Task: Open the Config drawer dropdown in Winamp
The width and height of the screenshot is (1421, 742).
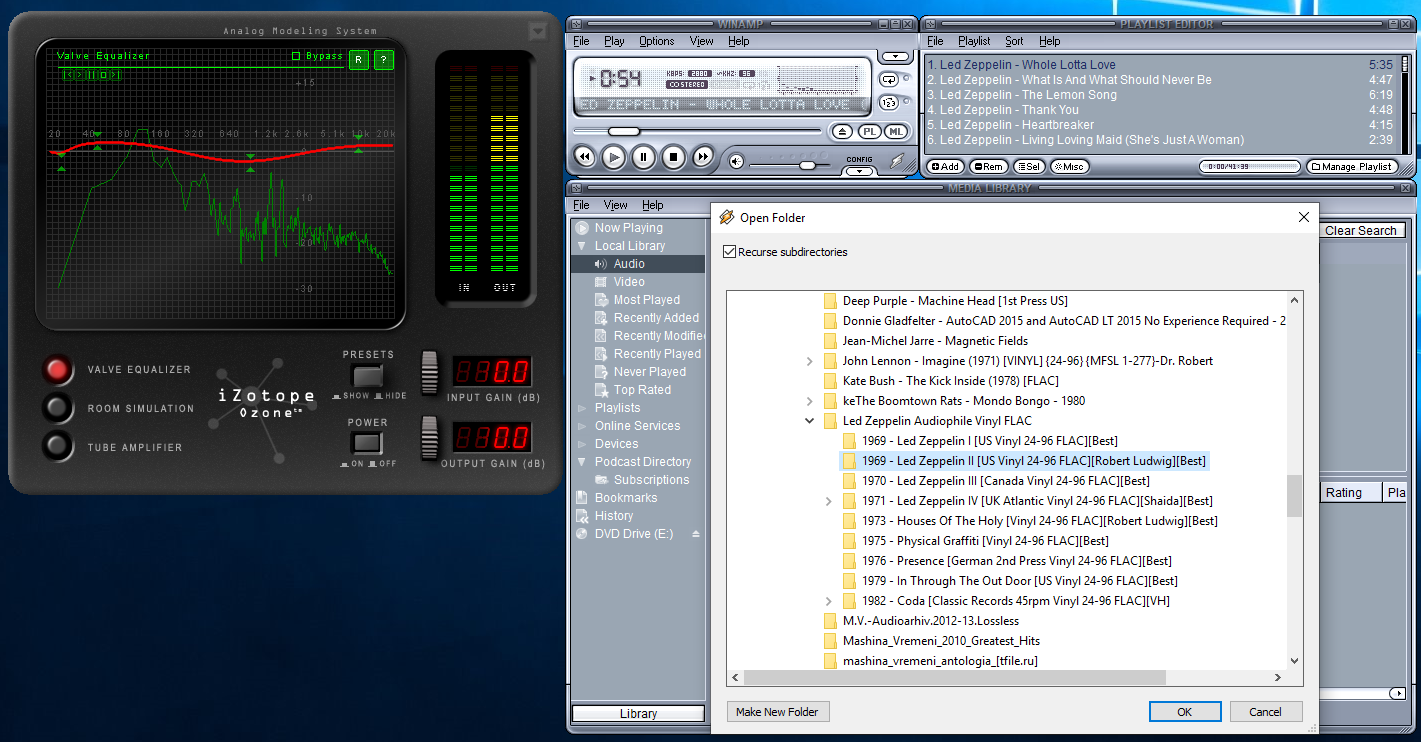Action: point(859,171)
